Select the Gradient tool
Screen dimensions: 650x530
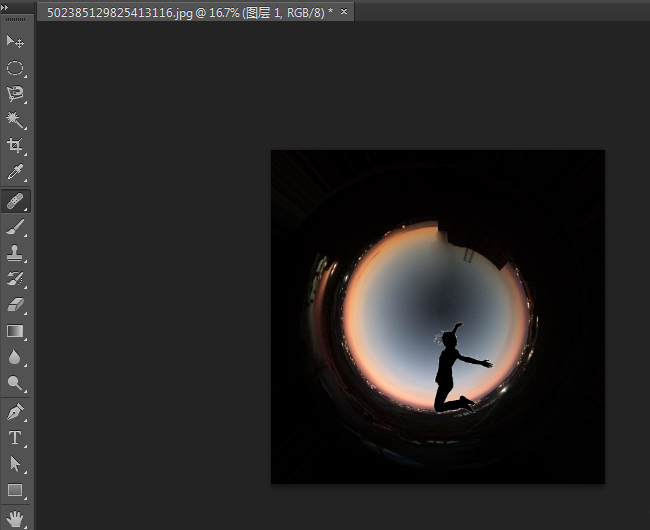15,331
